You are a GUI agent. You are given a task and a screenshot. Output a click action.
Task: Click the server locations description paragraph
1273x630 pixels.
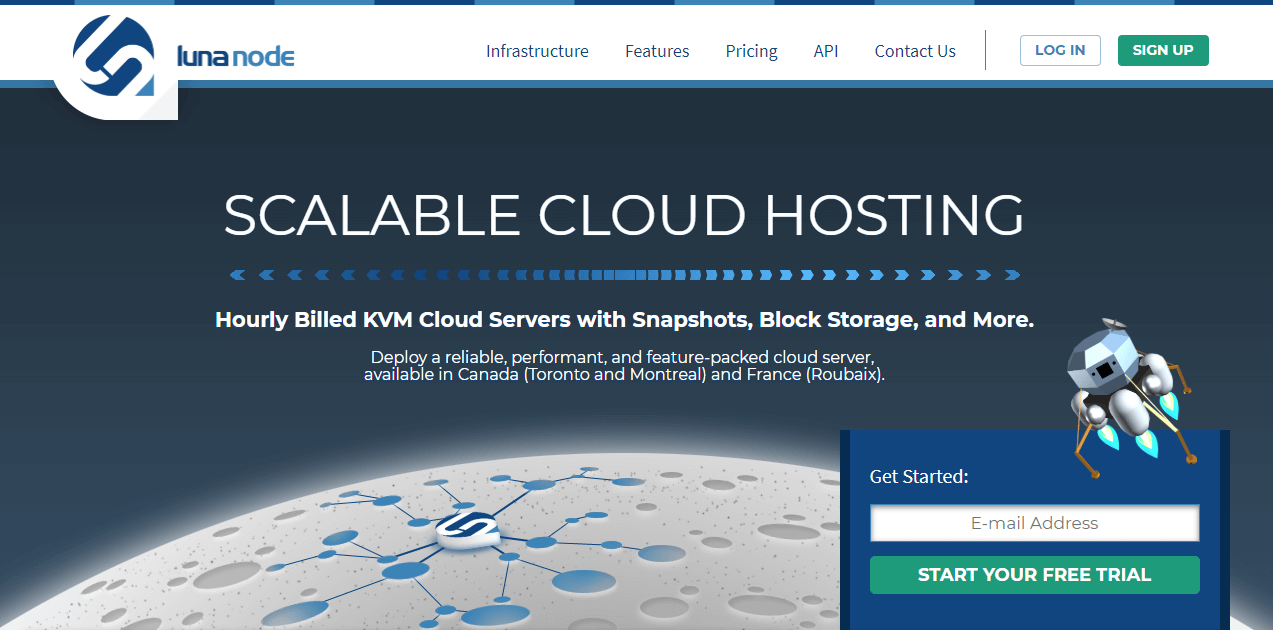tap(624, 366)
